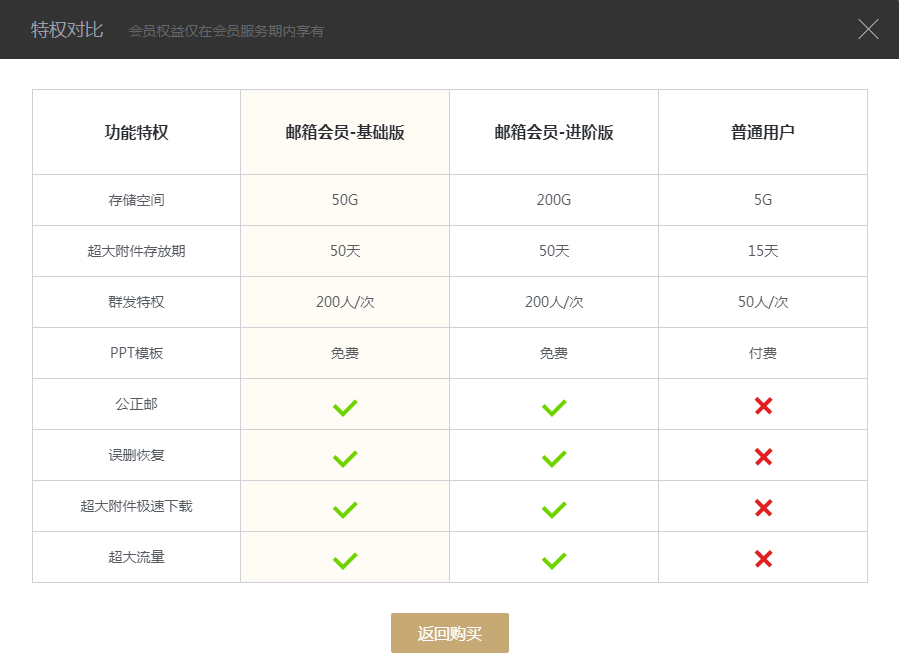Screen dimensions: 899x672
Task: Click red cross for 公正邮 under 普通用户
Action: 763,405
